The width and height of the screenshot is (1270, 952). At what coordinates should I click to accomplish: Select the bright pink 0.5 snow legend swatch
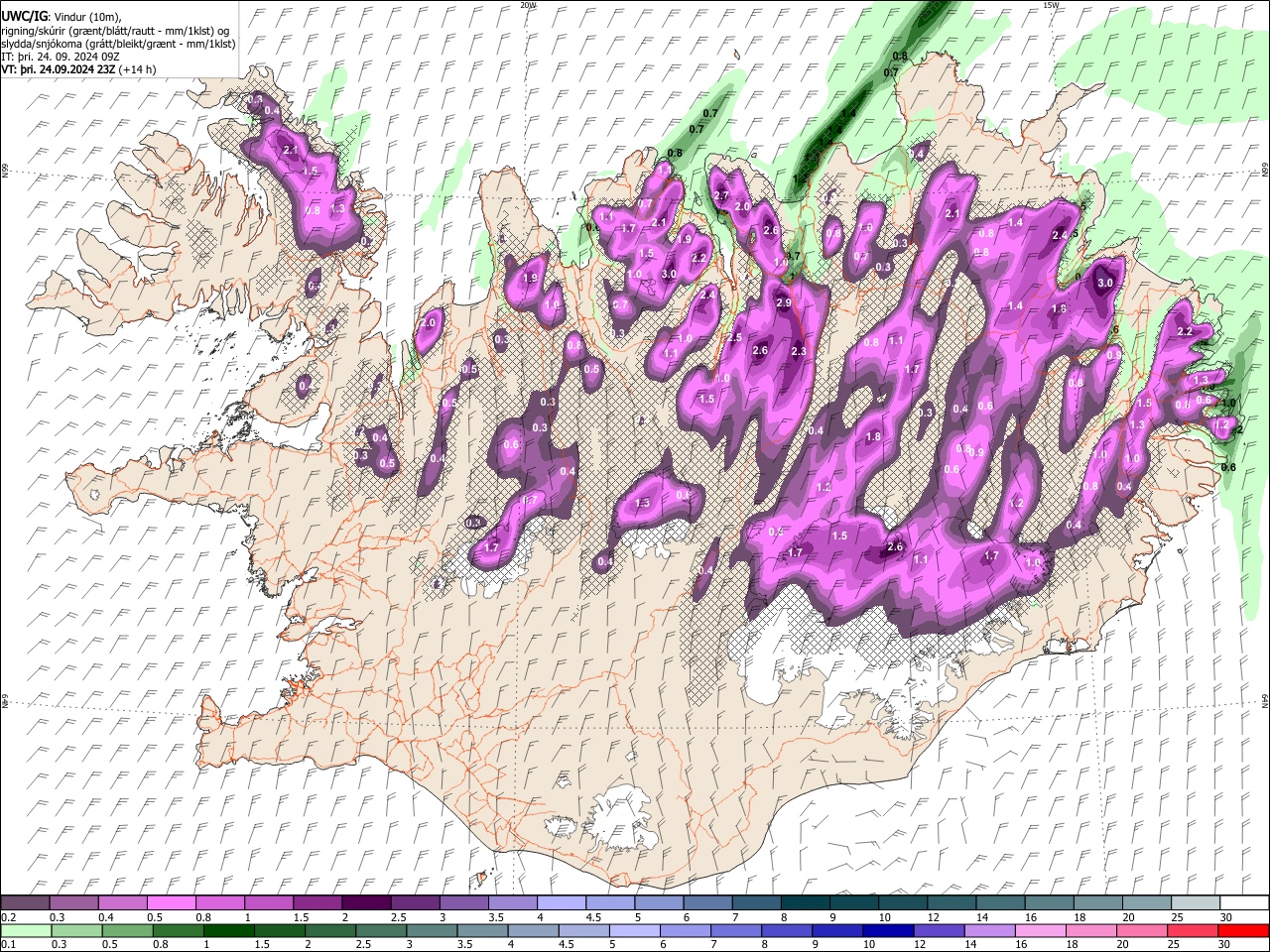[172, 903]
